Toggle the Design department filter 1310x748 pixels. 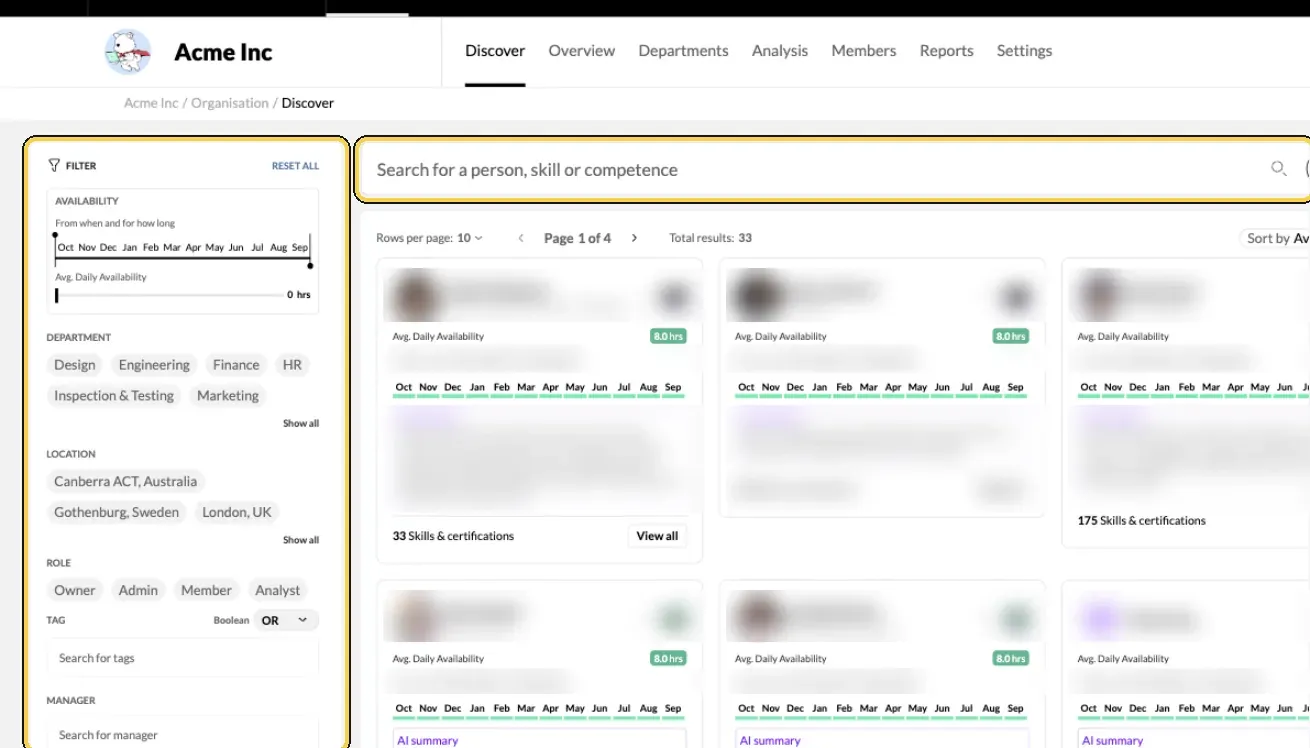click(x=75, y=365)
